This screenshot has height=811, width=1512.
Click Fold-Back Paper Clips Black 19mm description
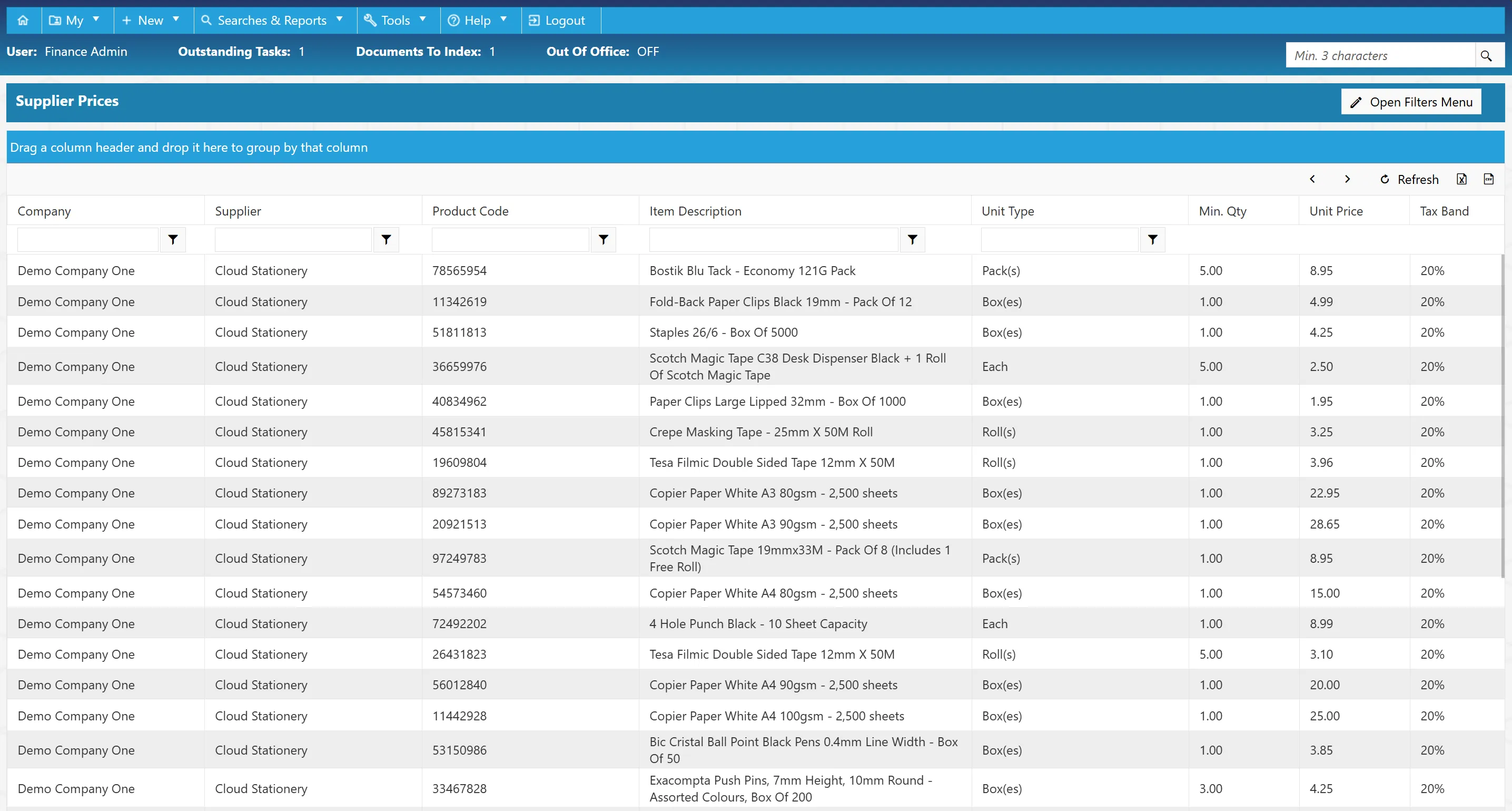pyautogui.click(x=780, y=302)
